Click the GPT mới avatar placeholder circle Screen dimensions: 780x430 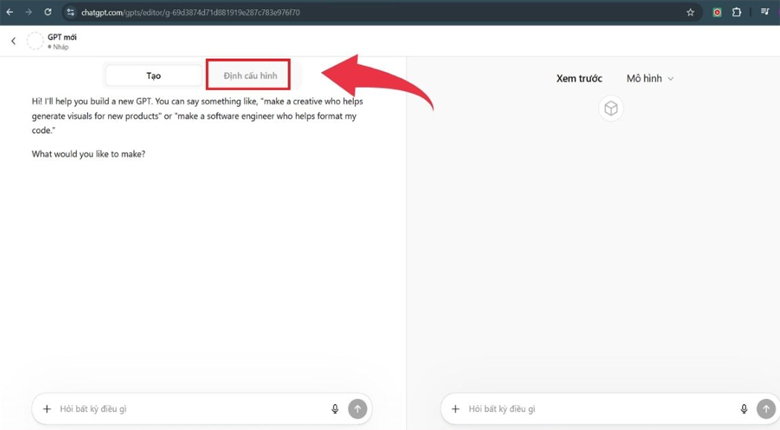(35, 41)
